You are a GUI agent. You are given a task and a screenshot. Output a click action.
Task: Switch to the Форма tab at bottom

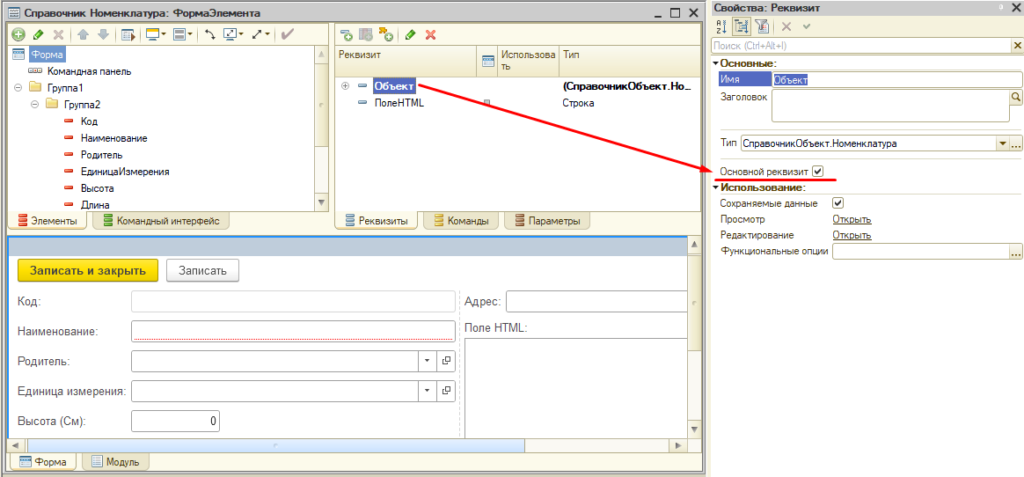[x=43, y=462]
